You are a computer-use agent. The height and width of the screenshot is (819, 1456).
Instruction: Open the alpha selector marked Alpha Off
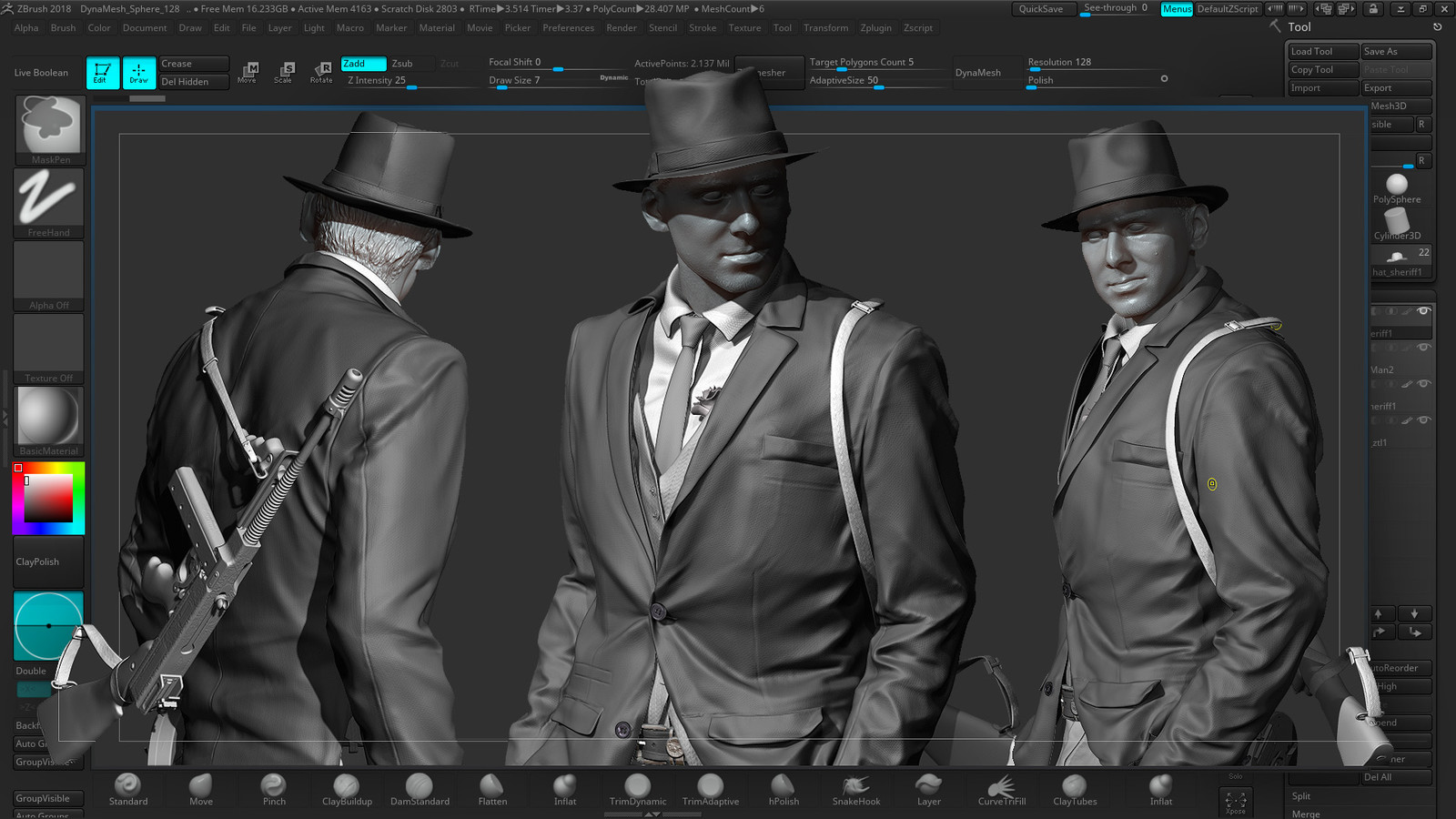[x=48, y=270]
